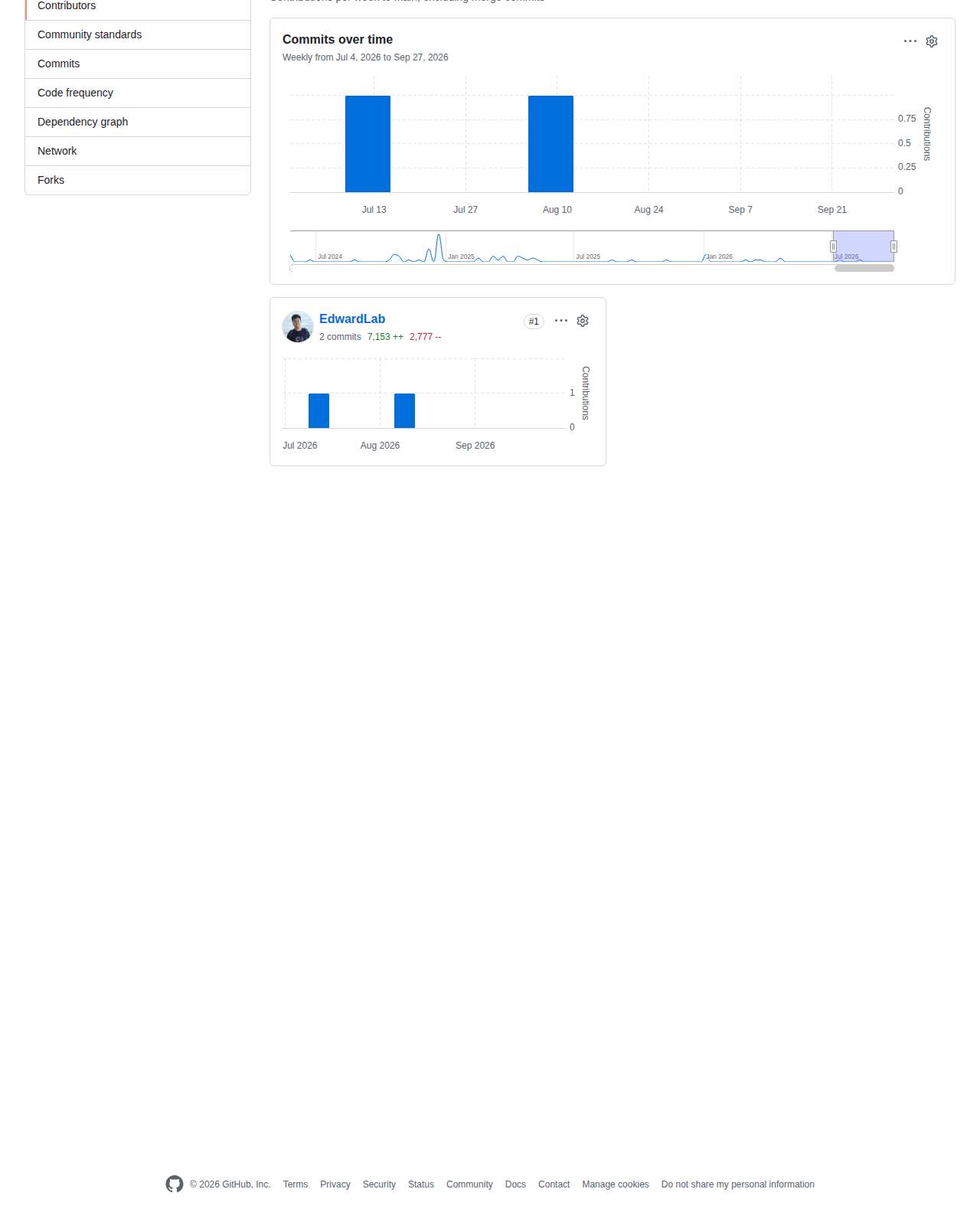Viewport: 980px width, 1225px height.
Task: Click the 2 commits link
Action: pos(340,337)
